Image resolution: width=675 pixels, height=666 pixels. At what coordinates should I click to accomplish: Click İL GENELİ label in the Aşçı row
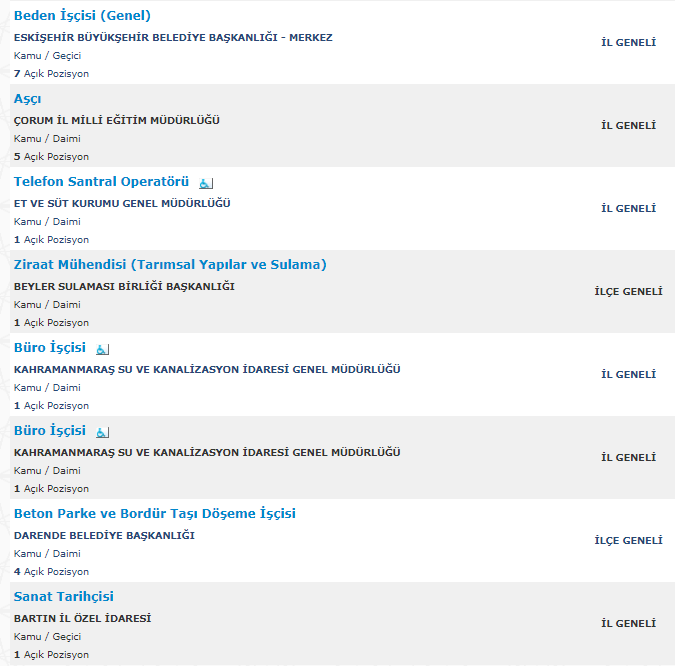pyautogui.click(x=628, y=126)
